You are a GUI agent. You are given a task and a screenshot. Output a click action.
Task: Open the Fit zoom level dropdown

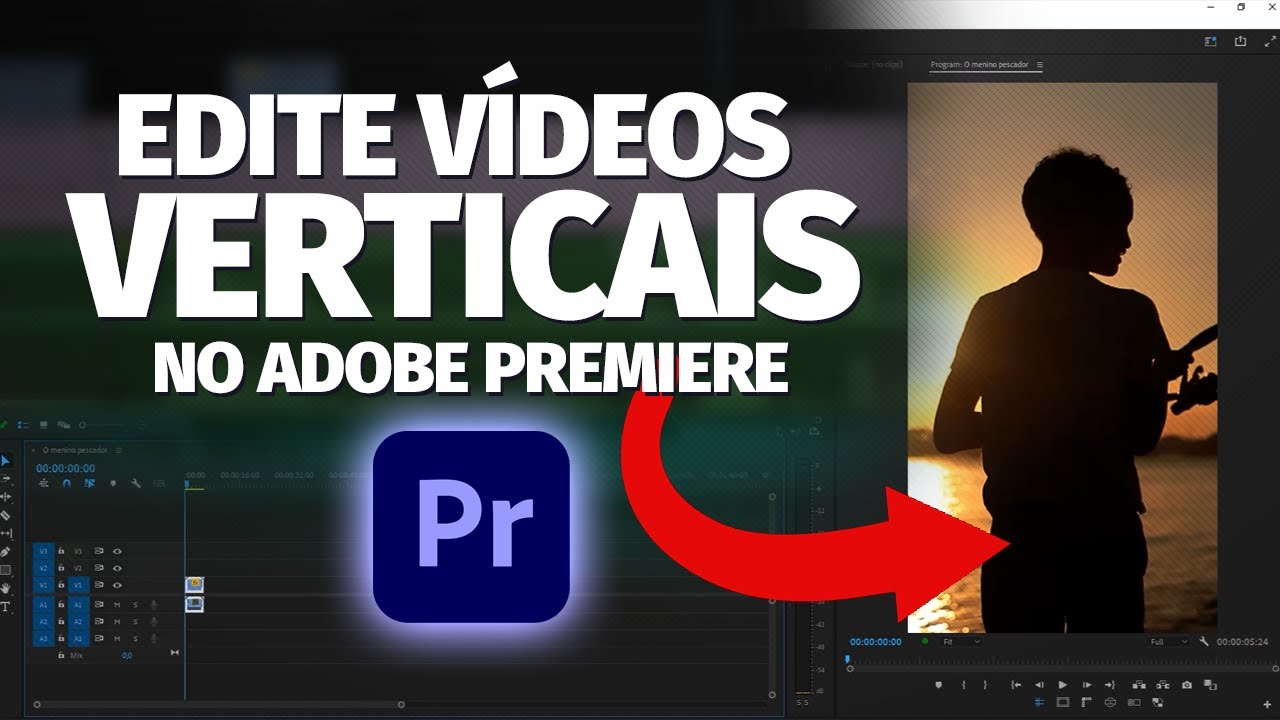tap(961, 642)
